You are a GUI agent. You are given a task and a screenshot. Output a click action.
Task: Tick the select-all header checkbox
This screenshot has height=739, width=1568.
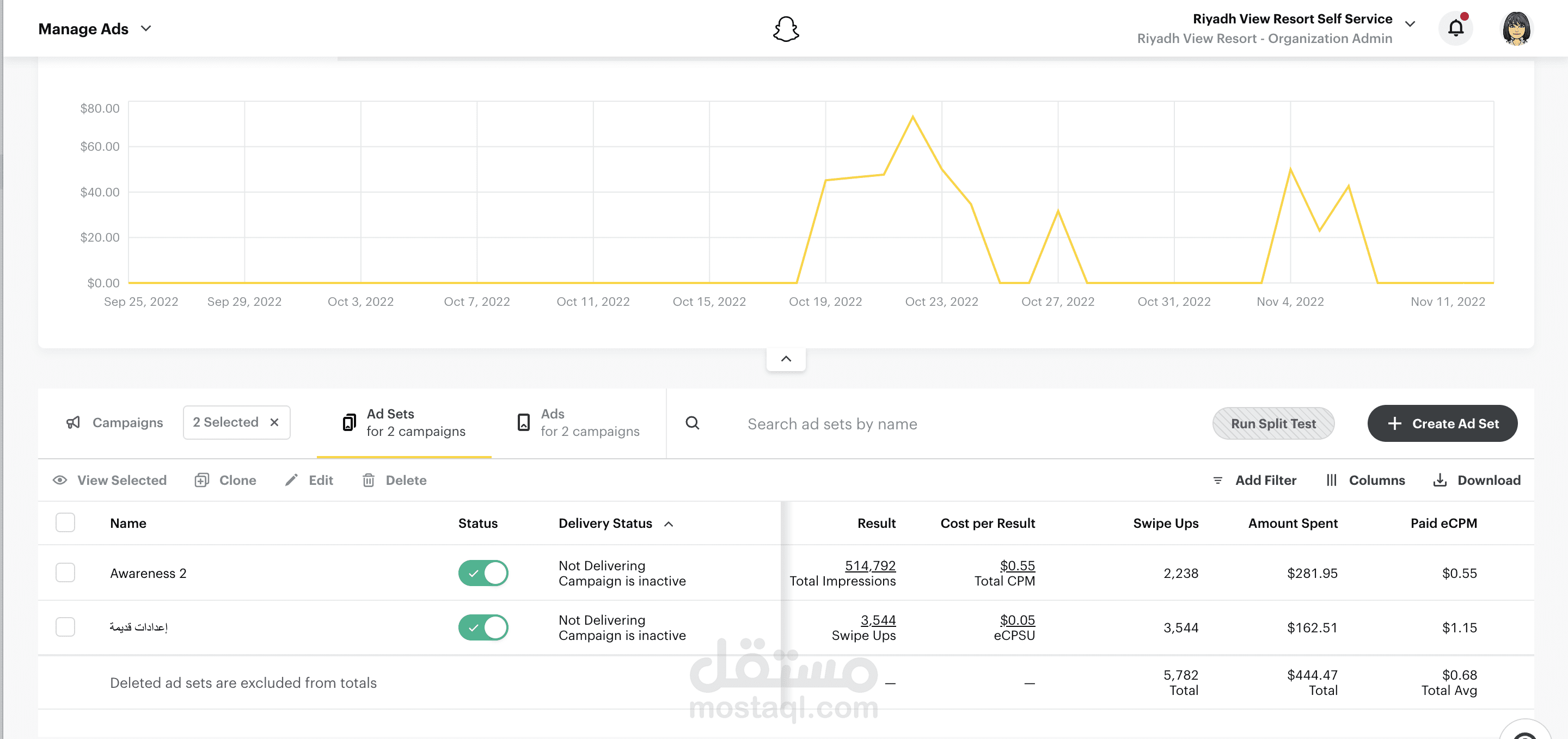coord(65,522)
